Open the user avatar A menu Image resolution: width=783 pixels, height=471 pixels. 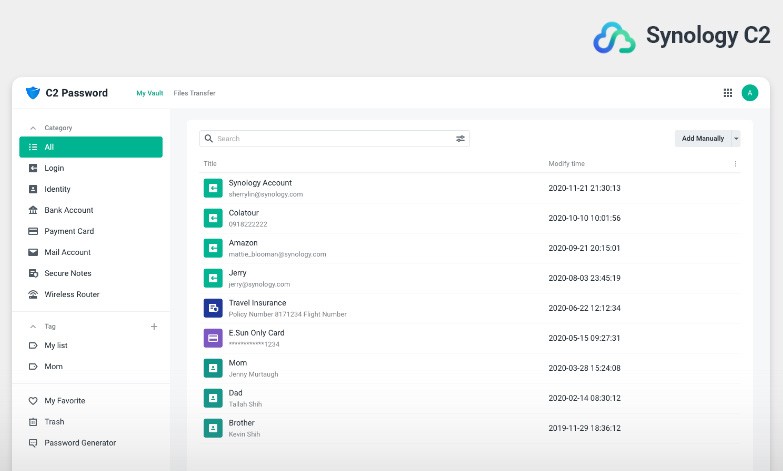(750, 93)
